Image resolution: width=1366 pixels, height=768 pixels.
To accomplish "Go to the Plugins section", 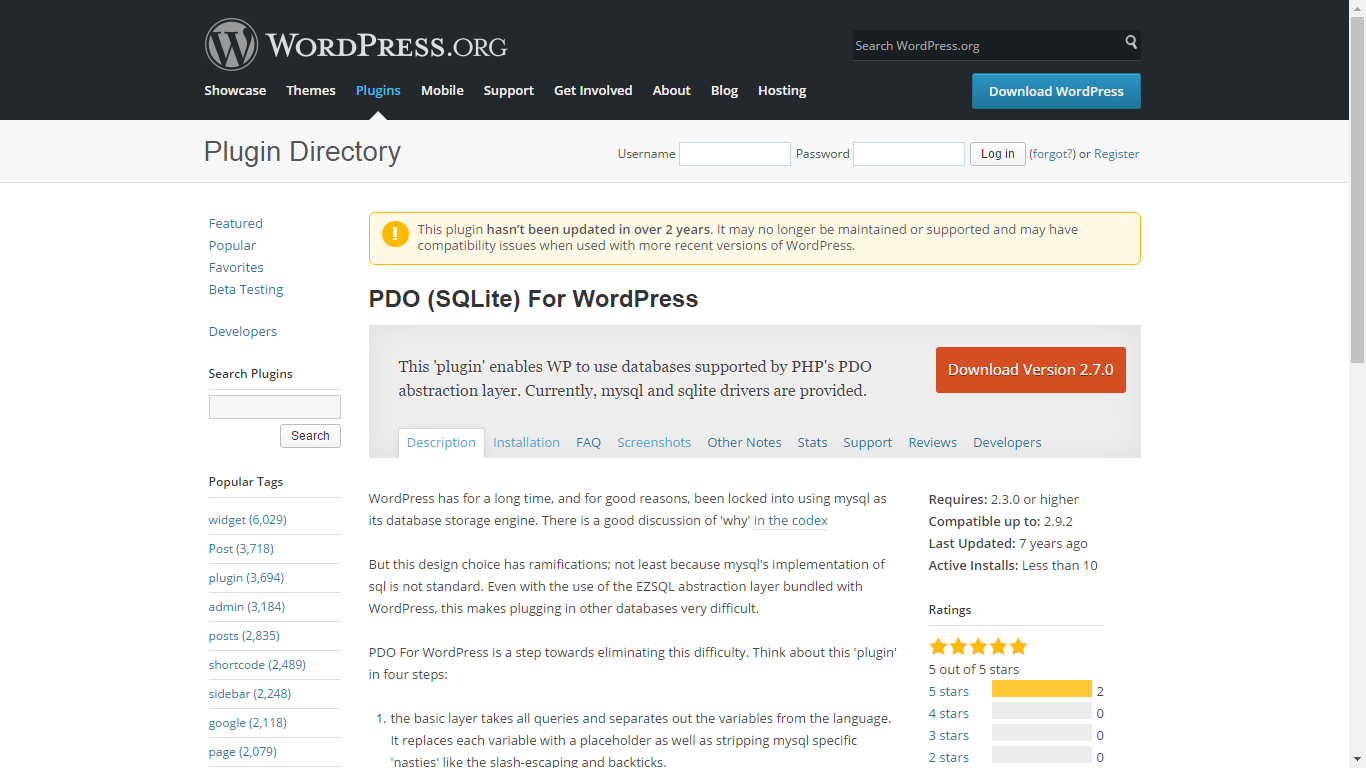I will 378,90.
